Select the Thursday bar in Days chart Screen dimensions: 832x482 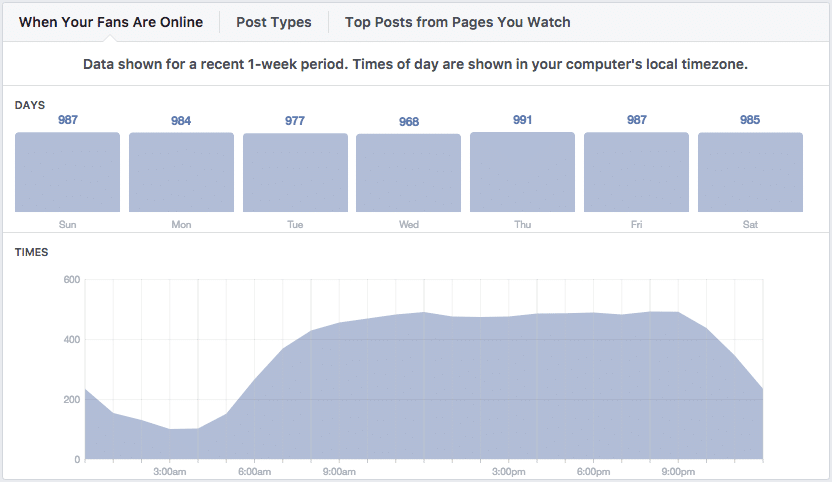(x=522, y=172)
